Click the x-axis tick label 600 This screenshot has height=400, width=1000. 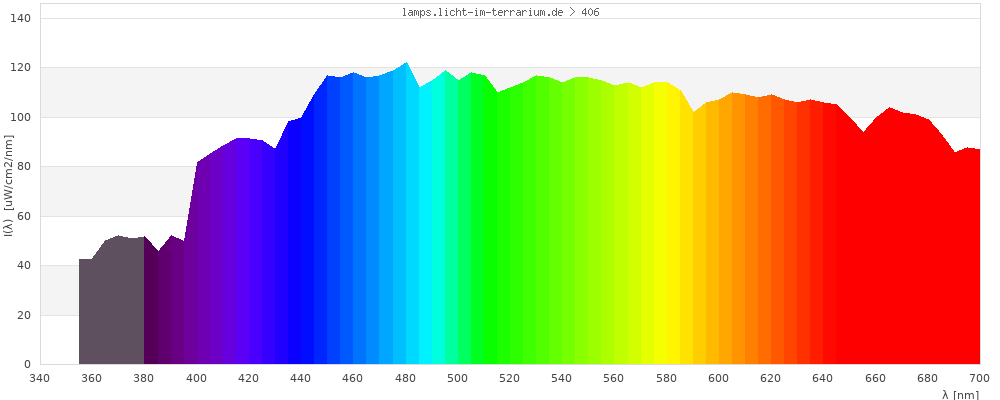719,379
